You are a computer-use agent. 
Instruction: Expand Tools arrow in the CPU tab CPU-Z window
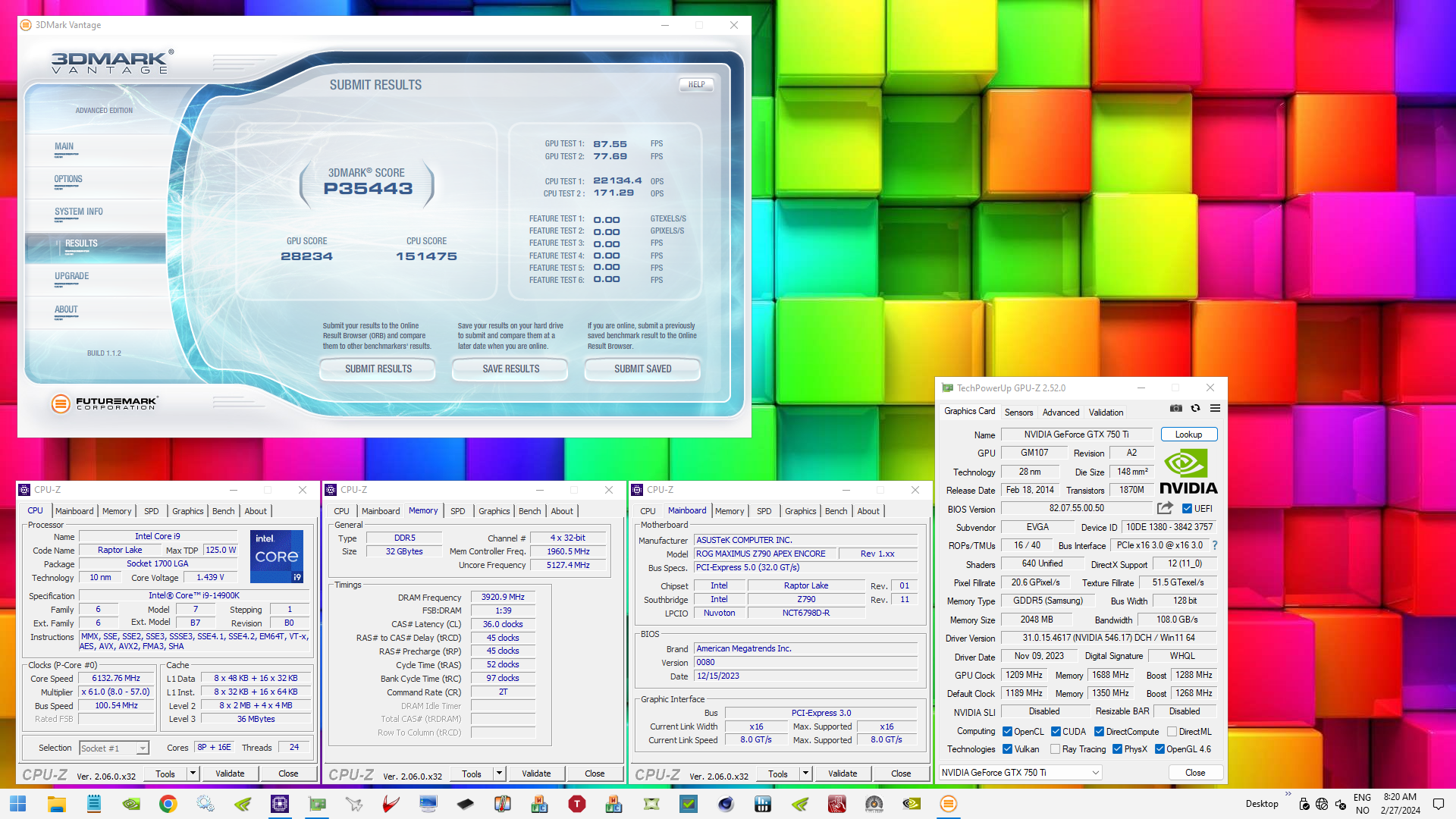tap(193, 773)
